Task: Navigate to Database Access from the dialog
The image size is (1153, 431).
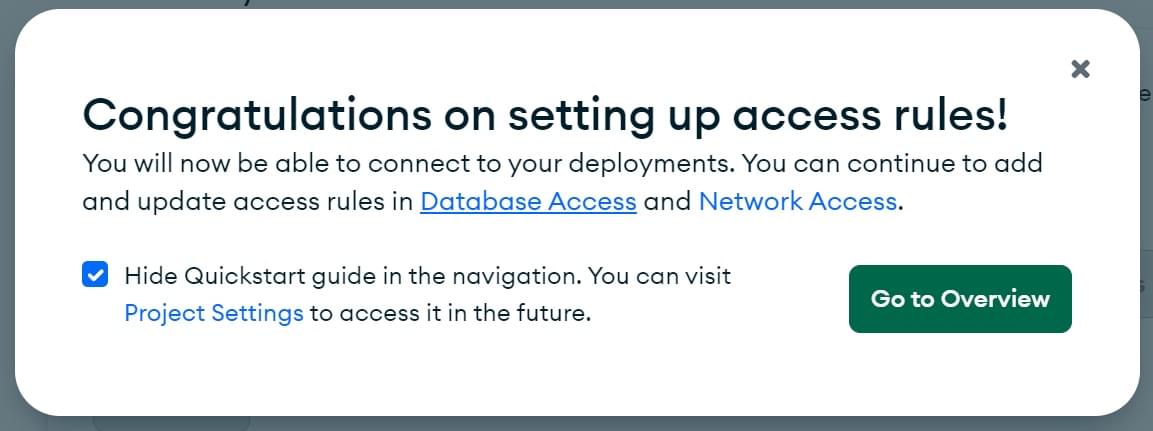Action: click(528, 201)
